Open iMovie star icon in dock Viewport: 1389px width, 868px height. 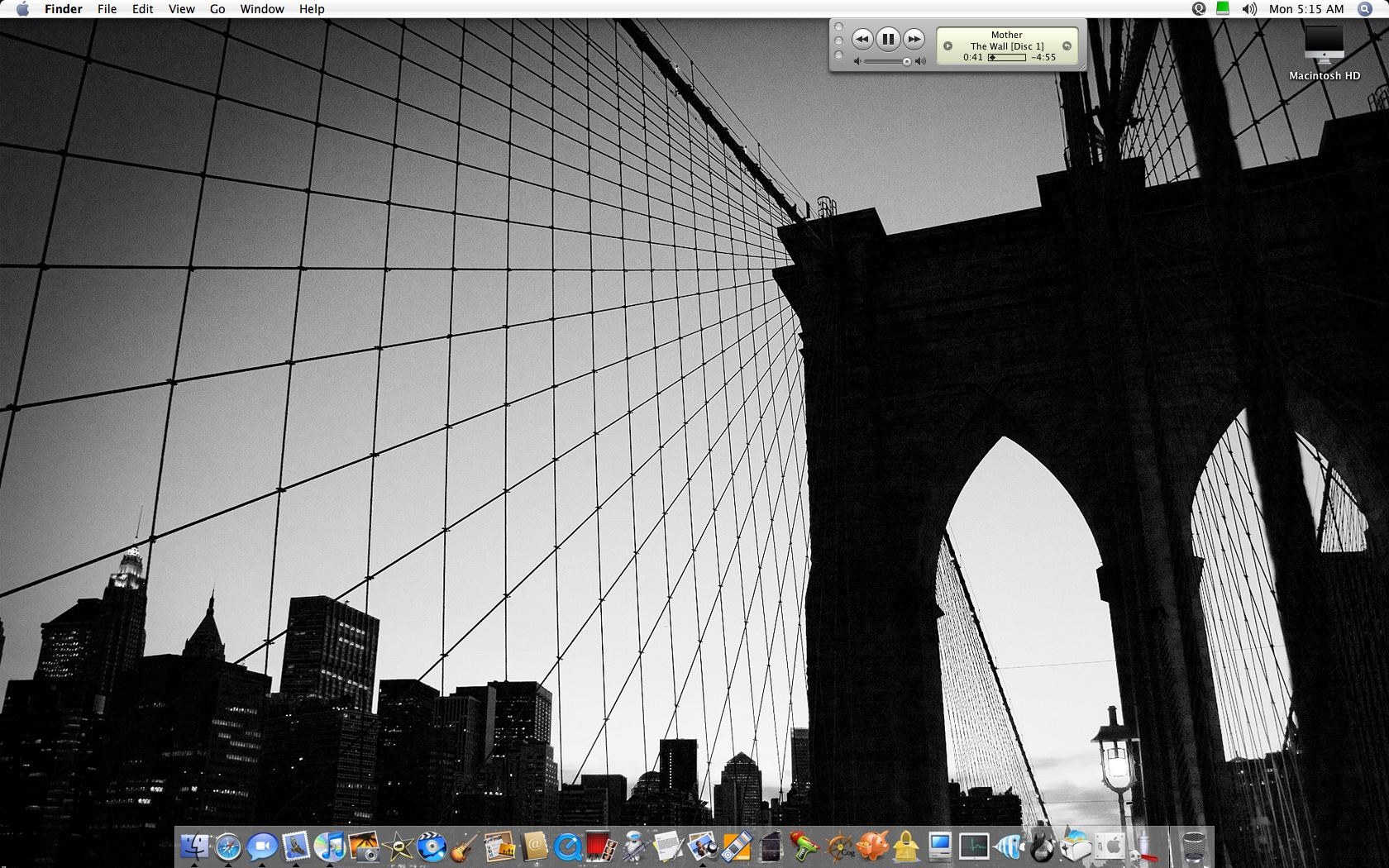[x=399, y=846]
